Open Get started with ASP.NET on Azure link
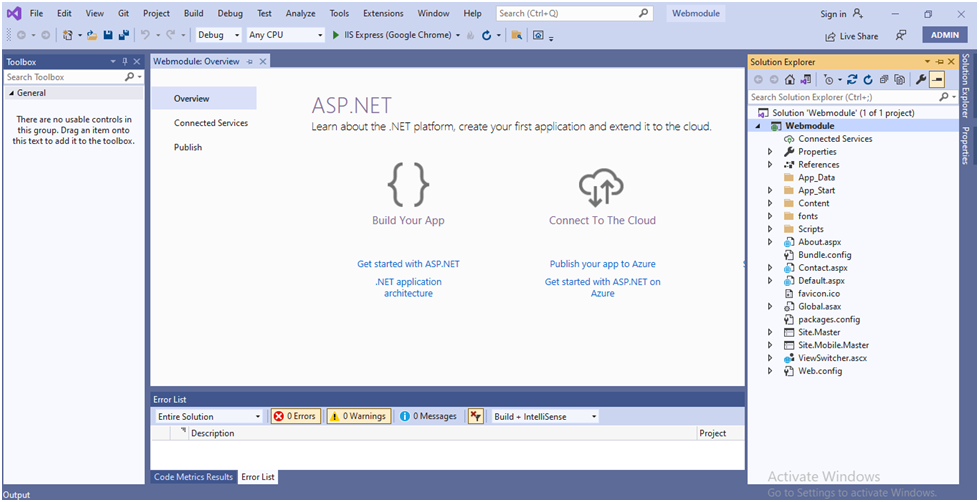This screenshot has width=979, height=502. pos(603,287)
